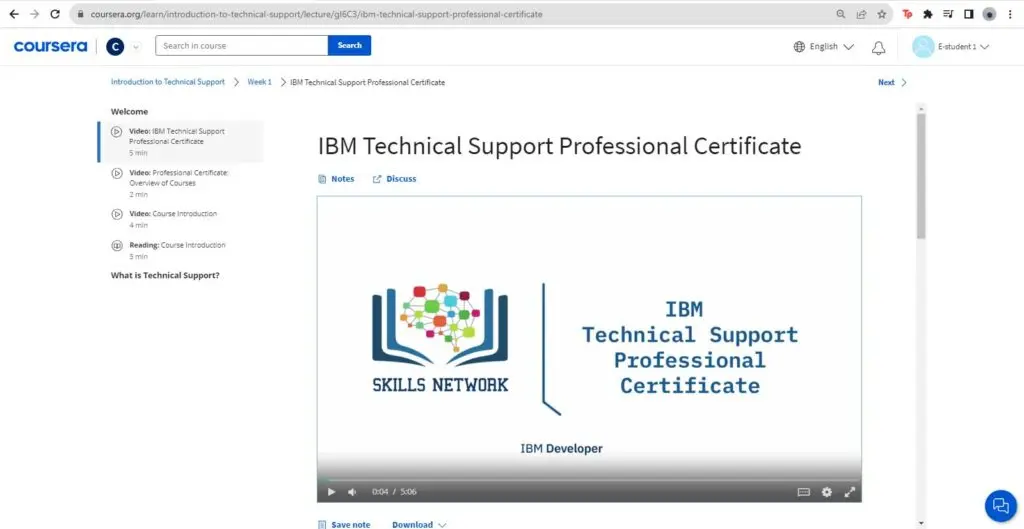Open the blue chat support bubble

tap(1000, 505)
